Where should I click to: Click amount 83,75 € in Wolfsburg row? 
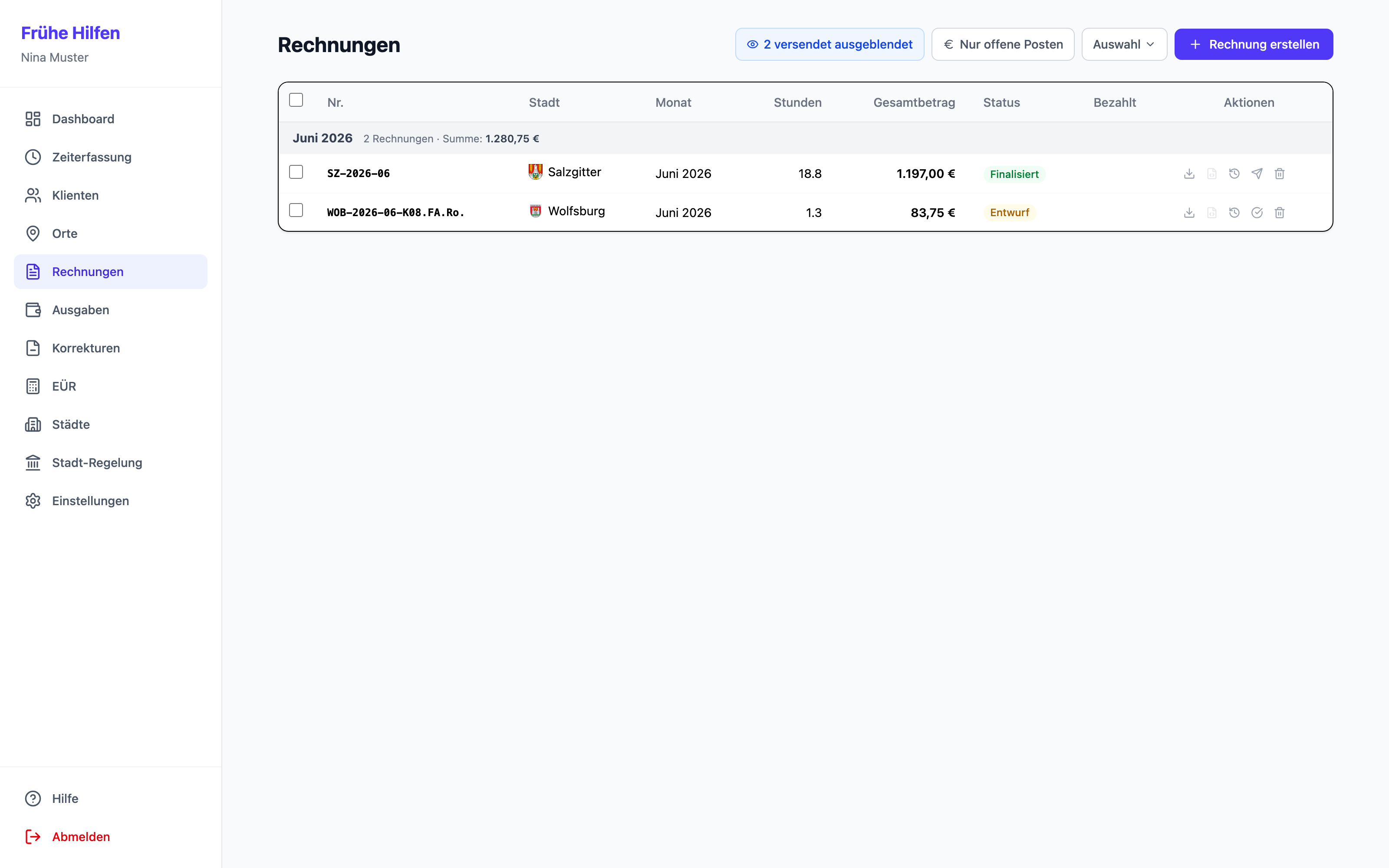[933, 212]
